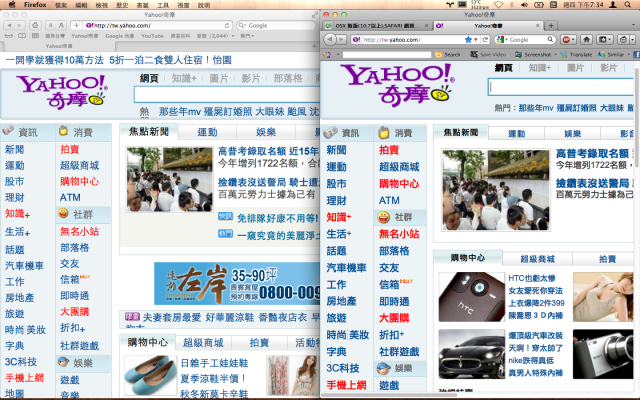Open the Wi-Fi status menu
640x400 pixels.
[x=498, y=5]
